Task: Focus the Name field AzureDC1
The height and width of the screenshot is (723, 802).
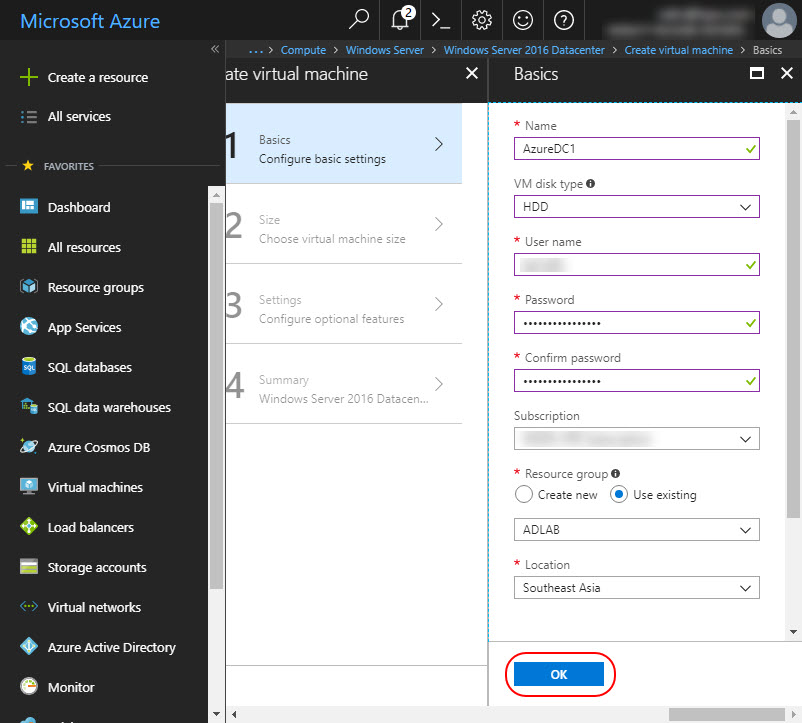Action: click(636, 149)
